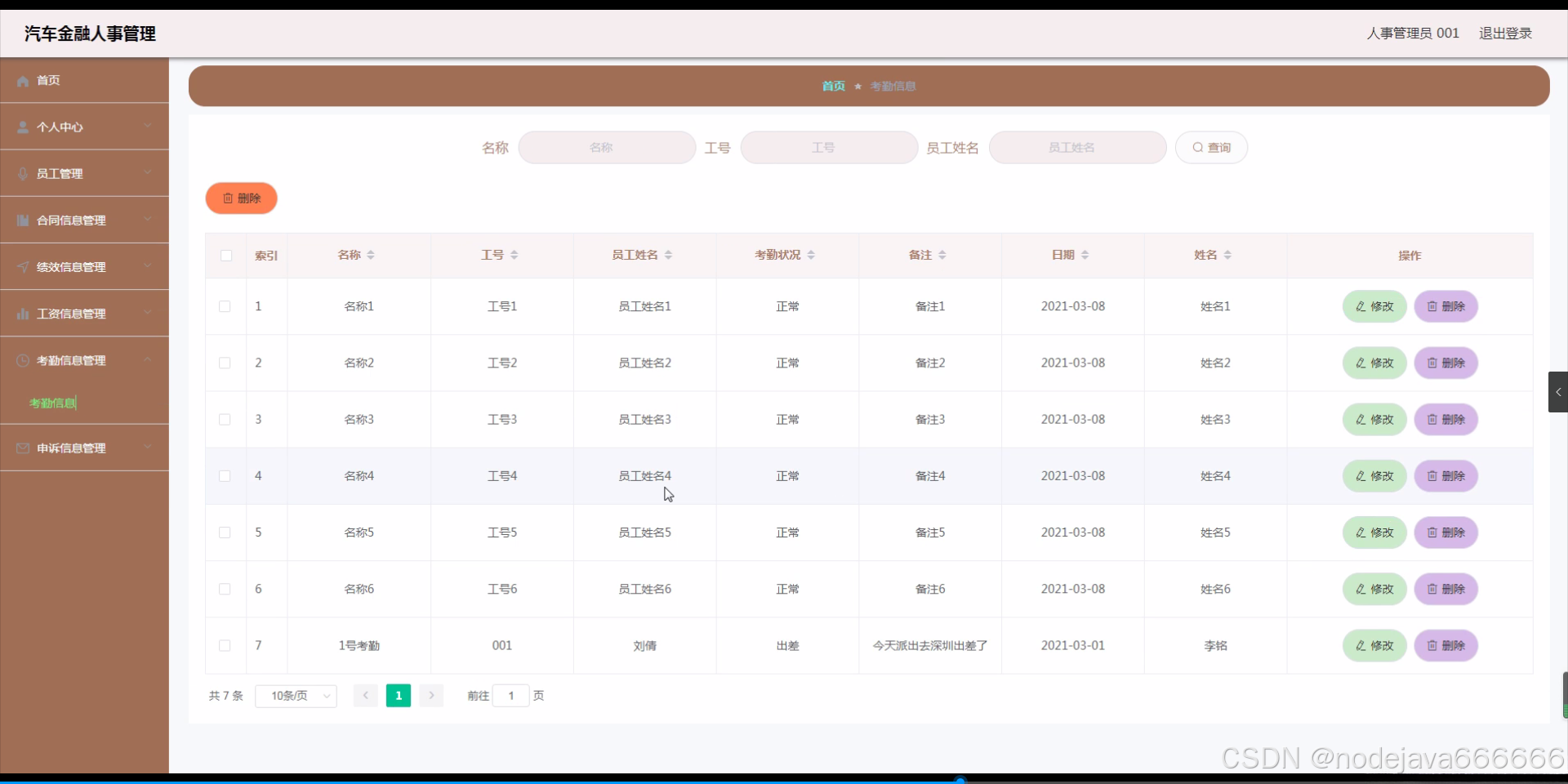Check the checkbox for row 名称2
The height and width of the screenshot is (784, 1568).
click(x=225, y=363)
